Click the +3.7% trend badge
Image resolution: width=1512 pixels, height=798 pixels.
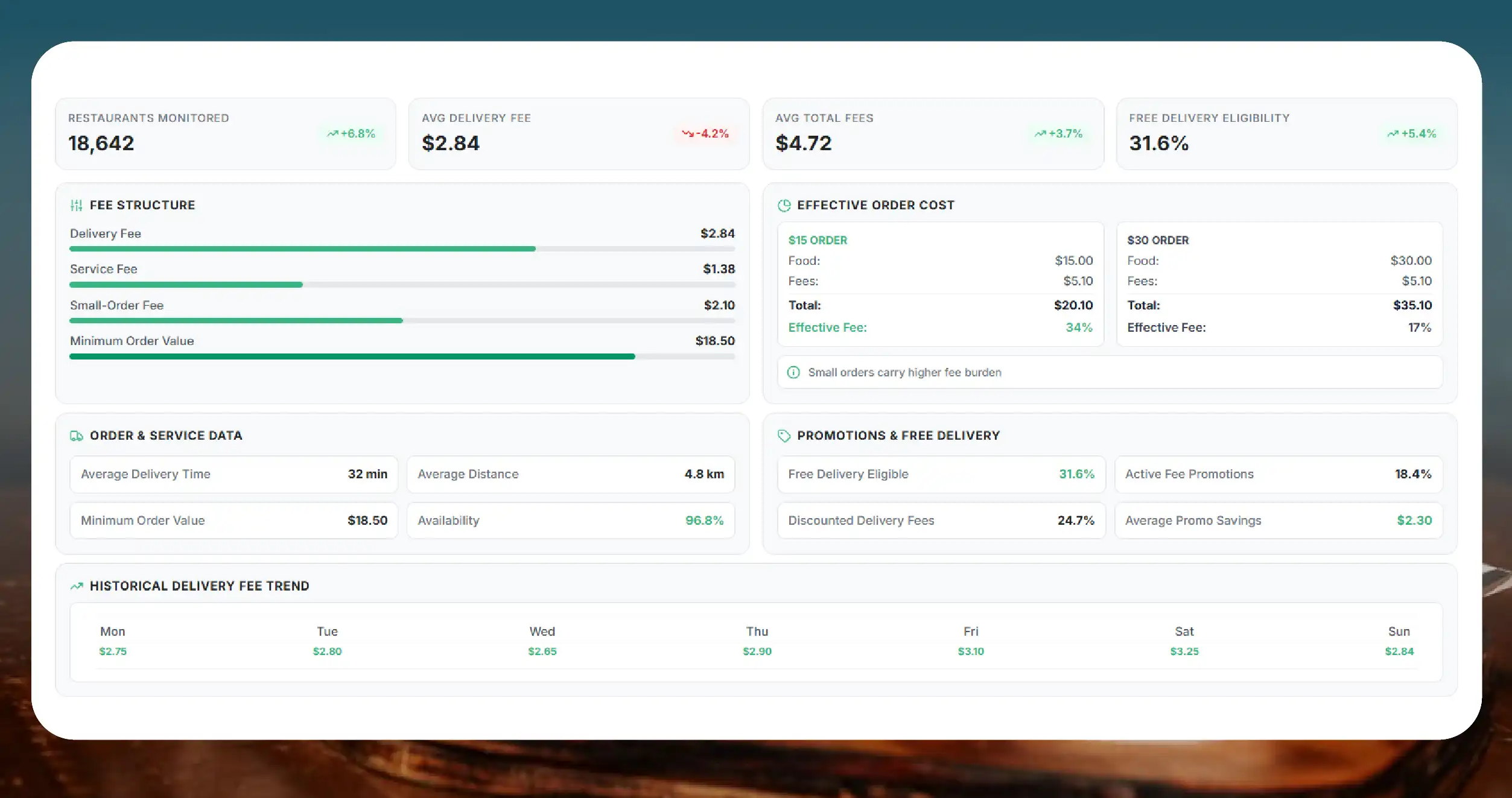click(x=1059, y=134)
